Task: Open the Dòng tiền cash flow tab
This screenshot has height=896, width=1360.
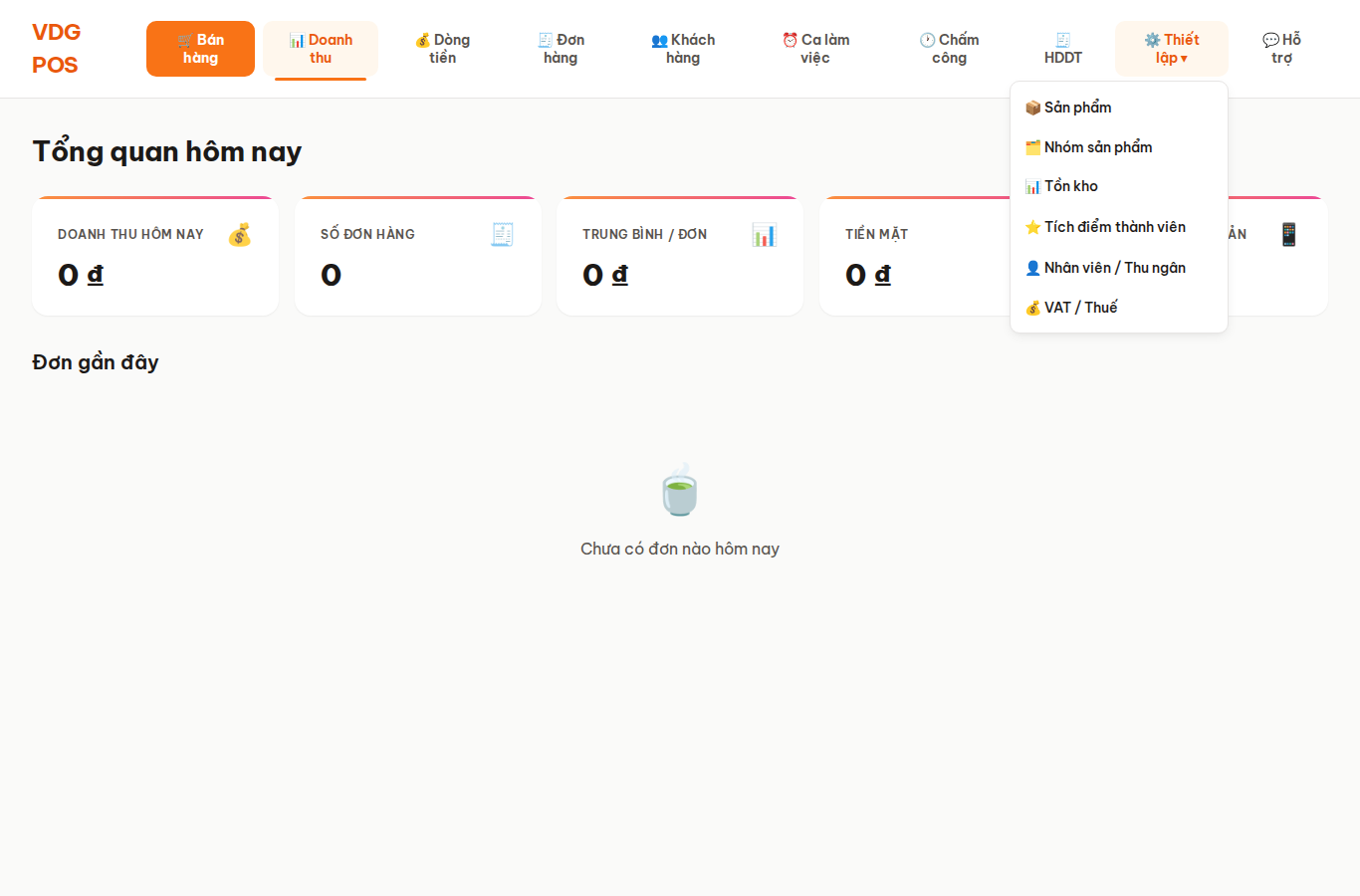Action: (x=443, y=49)
